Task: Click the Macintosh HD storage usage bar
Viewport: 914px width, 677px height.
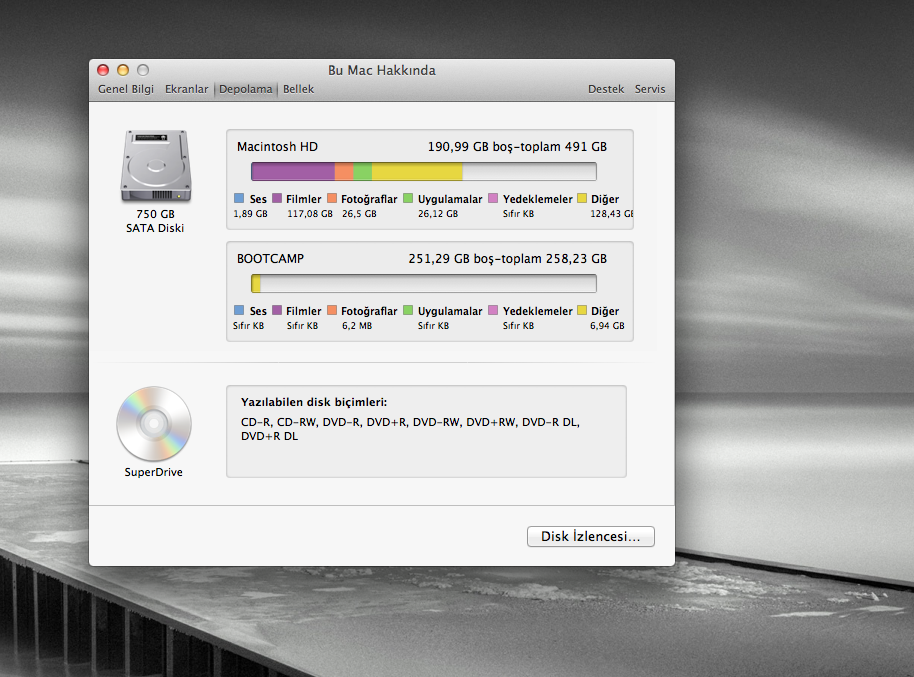Action: coord(423,171)
